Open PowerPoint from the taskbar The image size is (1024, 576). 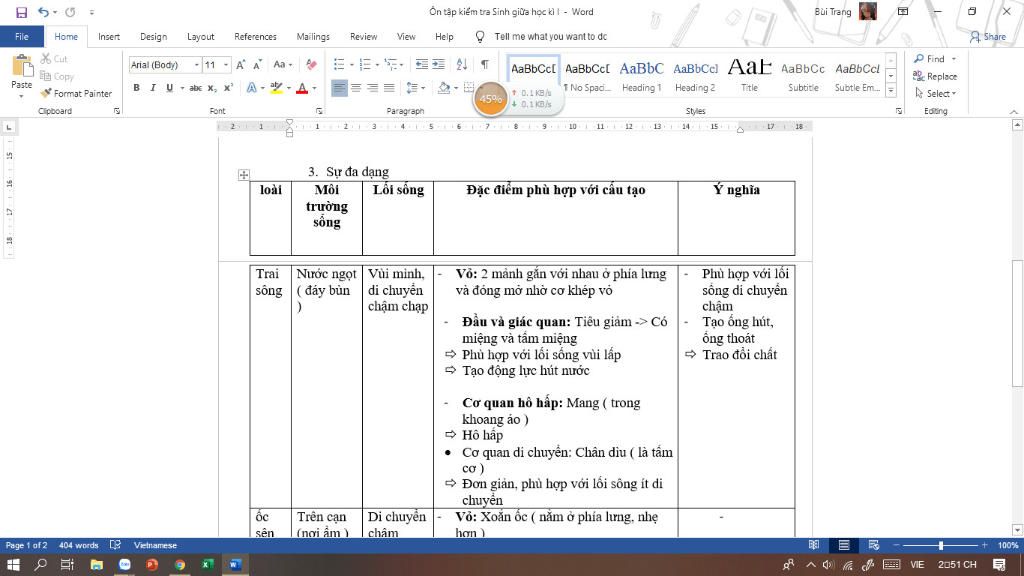[x=152, y=565]
